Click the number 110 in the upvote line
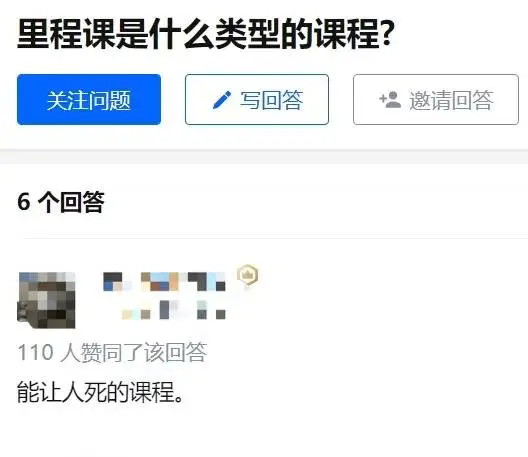Screen dimensions: 528x457 pyautogui.click(x=35, y=353)
